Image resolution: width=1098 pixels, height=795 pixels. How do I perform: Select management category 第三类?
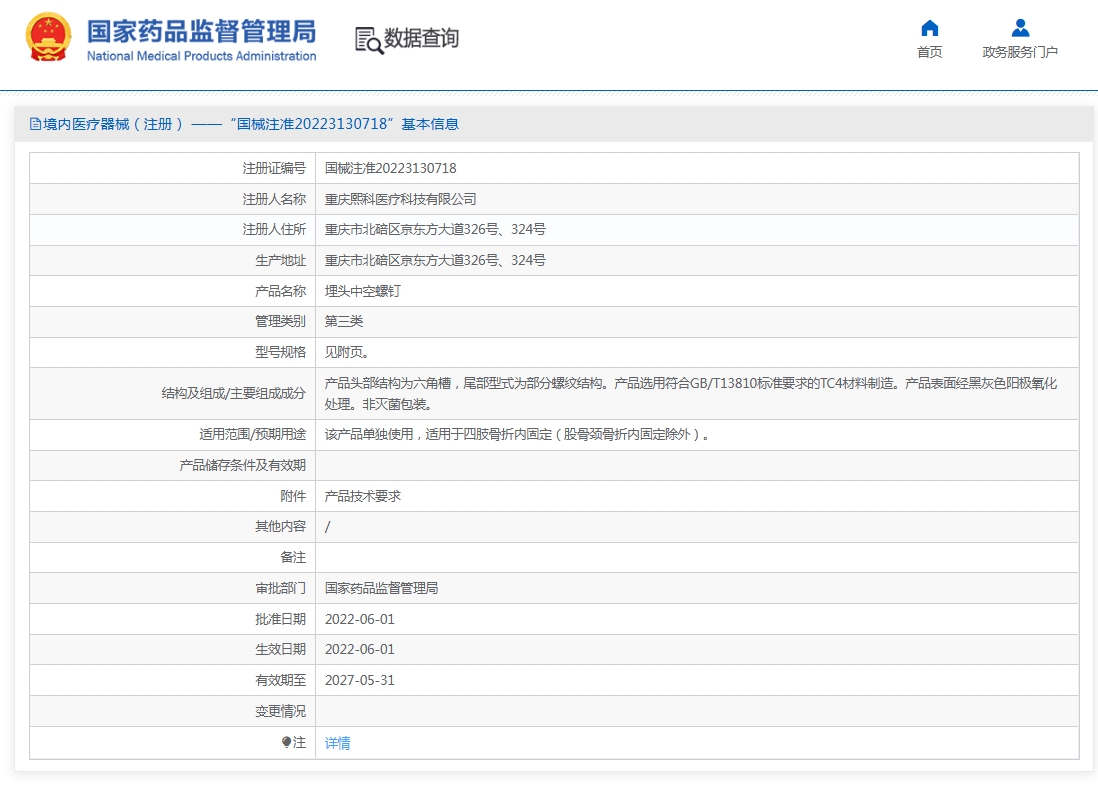(344, 321)
